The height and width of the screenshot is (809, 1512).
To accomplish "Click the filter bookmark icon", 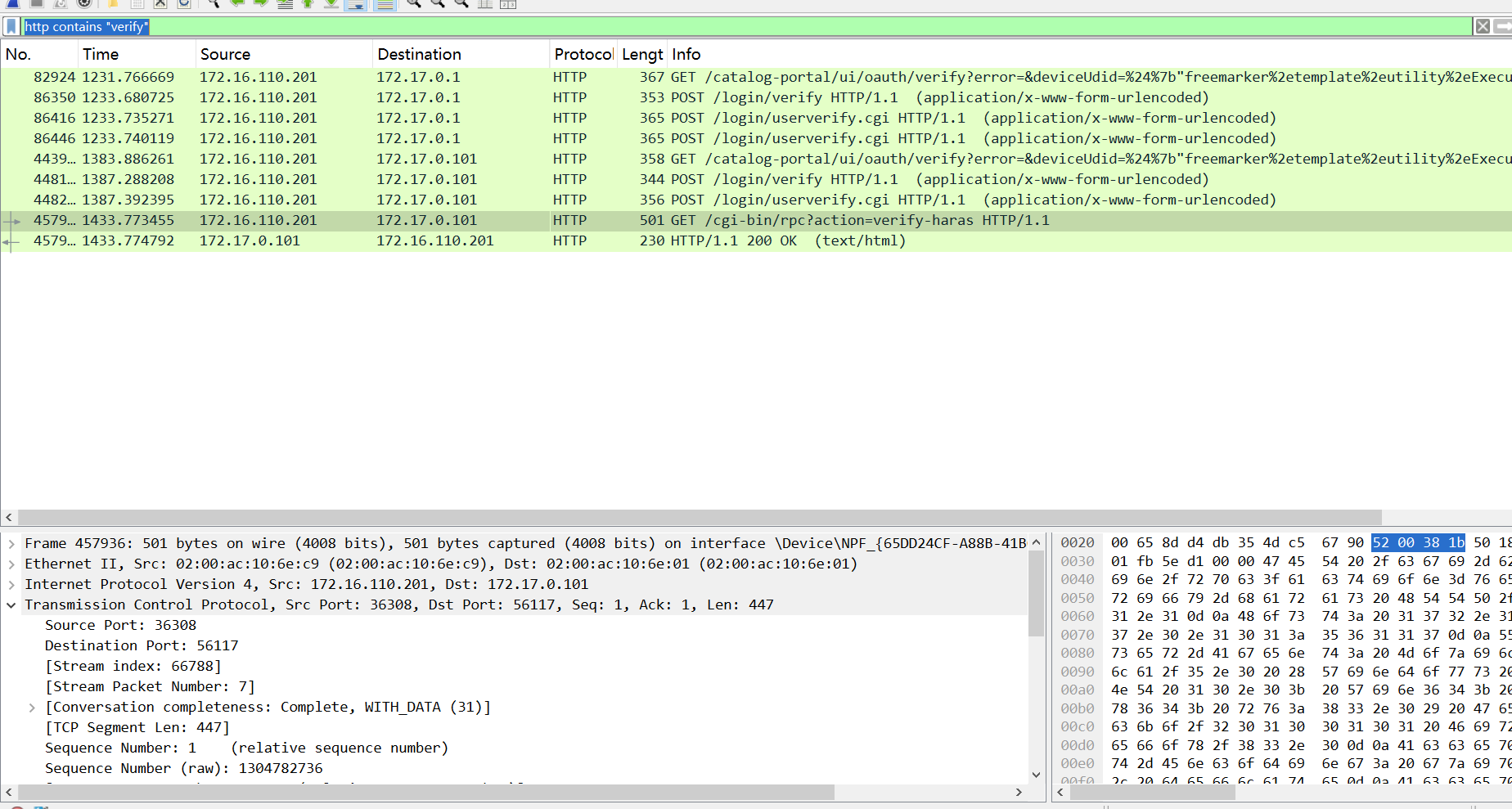I will point(11,27).
